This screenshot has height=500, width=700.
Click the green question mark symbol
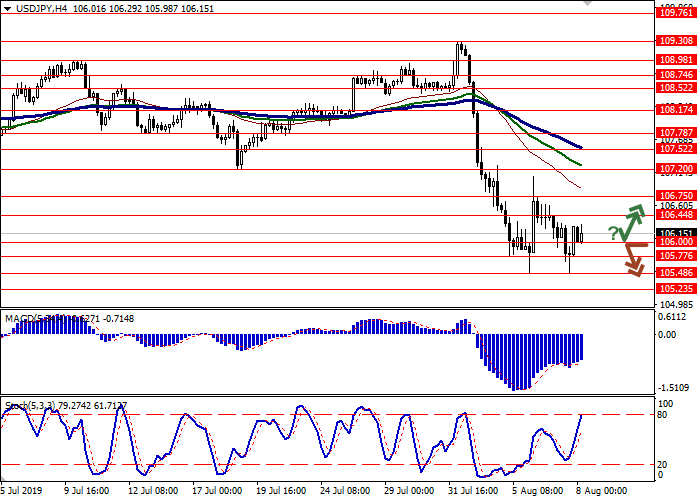click(612, 233)
